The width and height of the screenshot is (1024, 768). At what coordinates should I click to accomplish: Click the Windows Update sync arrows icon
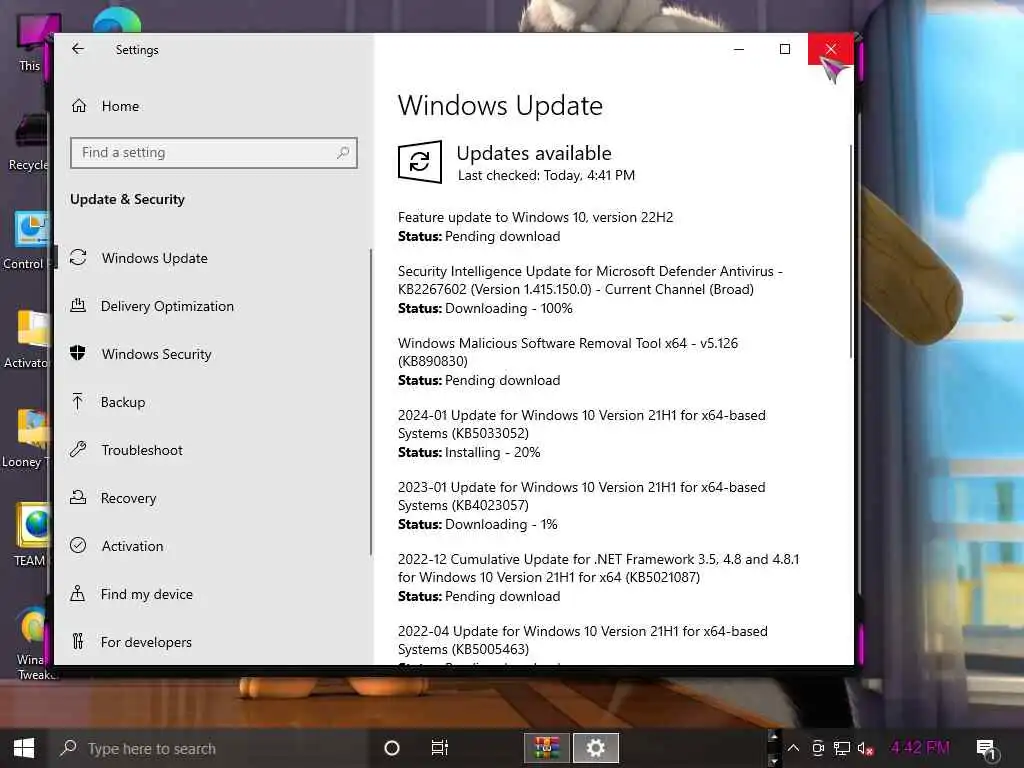(x=78, y=257)
